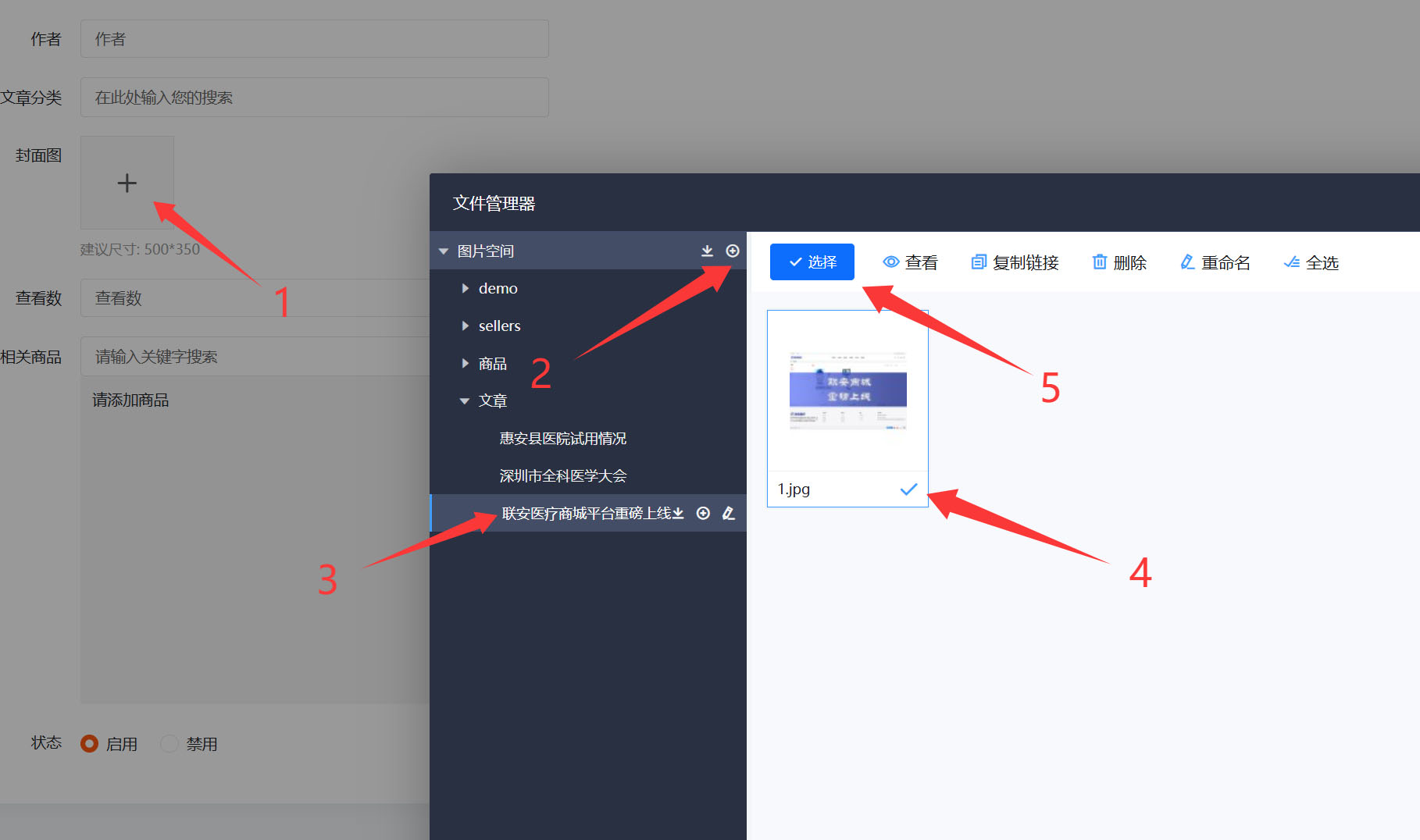Expand the demo folder
The image size is (1420, 840).
[x=466, y=288]
